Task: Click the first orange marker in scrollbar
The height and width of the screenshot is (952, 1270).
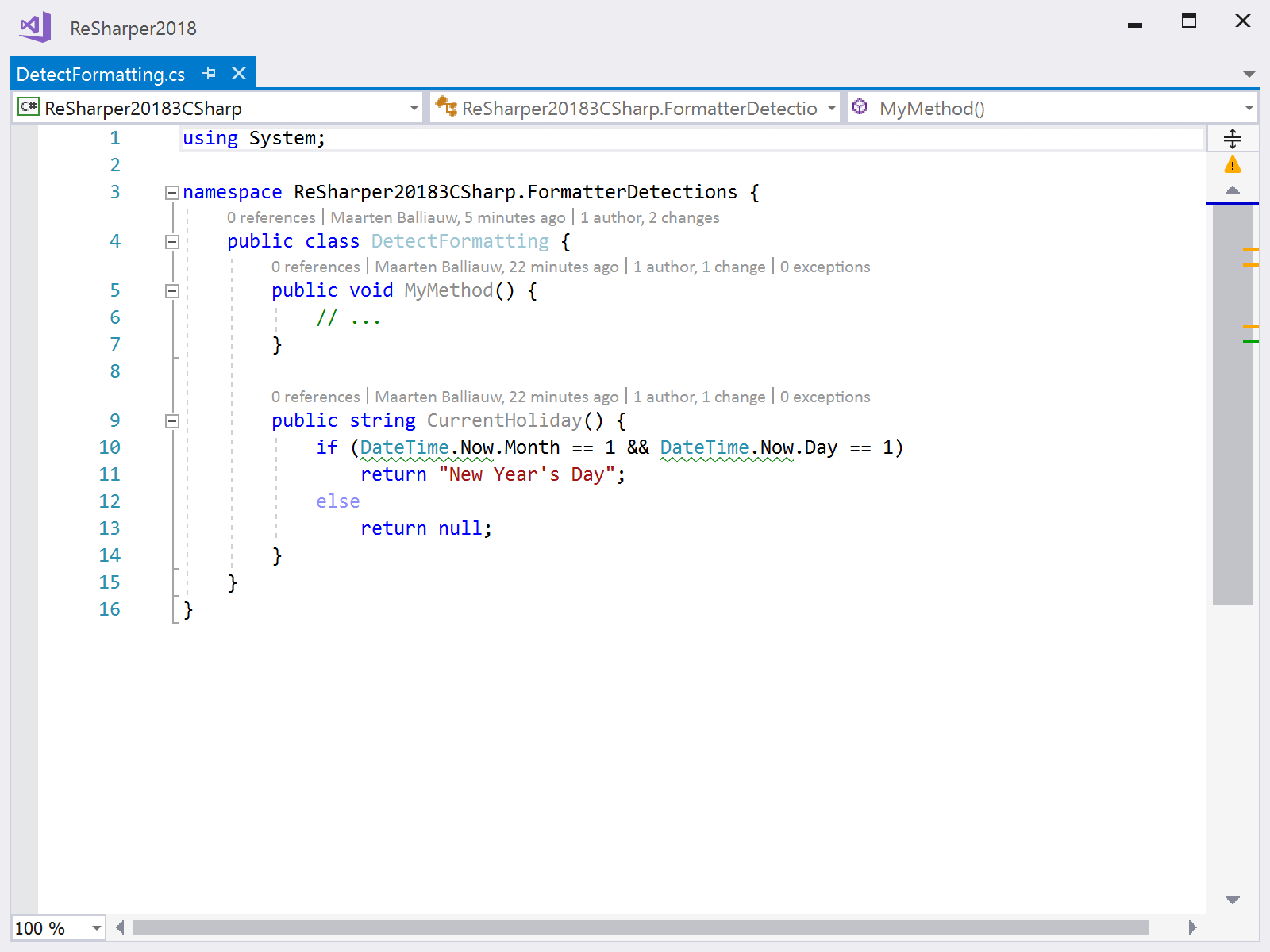Action: click(1251, 249)
